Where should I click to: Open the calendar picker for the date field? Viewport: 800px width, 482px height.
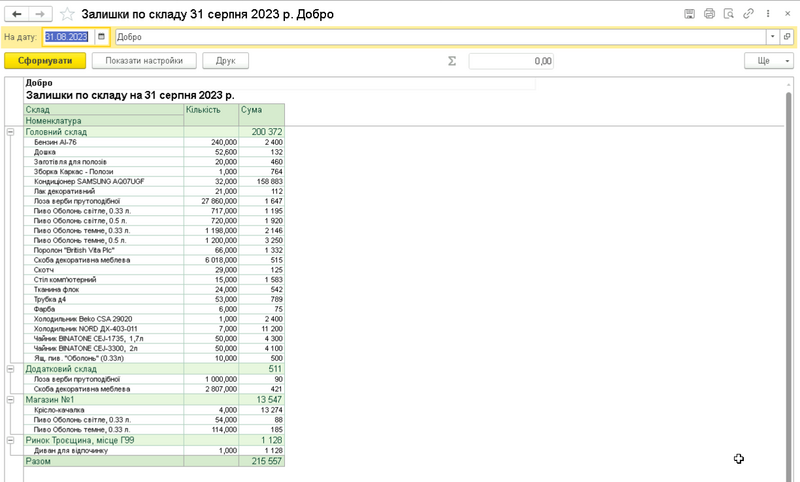[101, 37]
